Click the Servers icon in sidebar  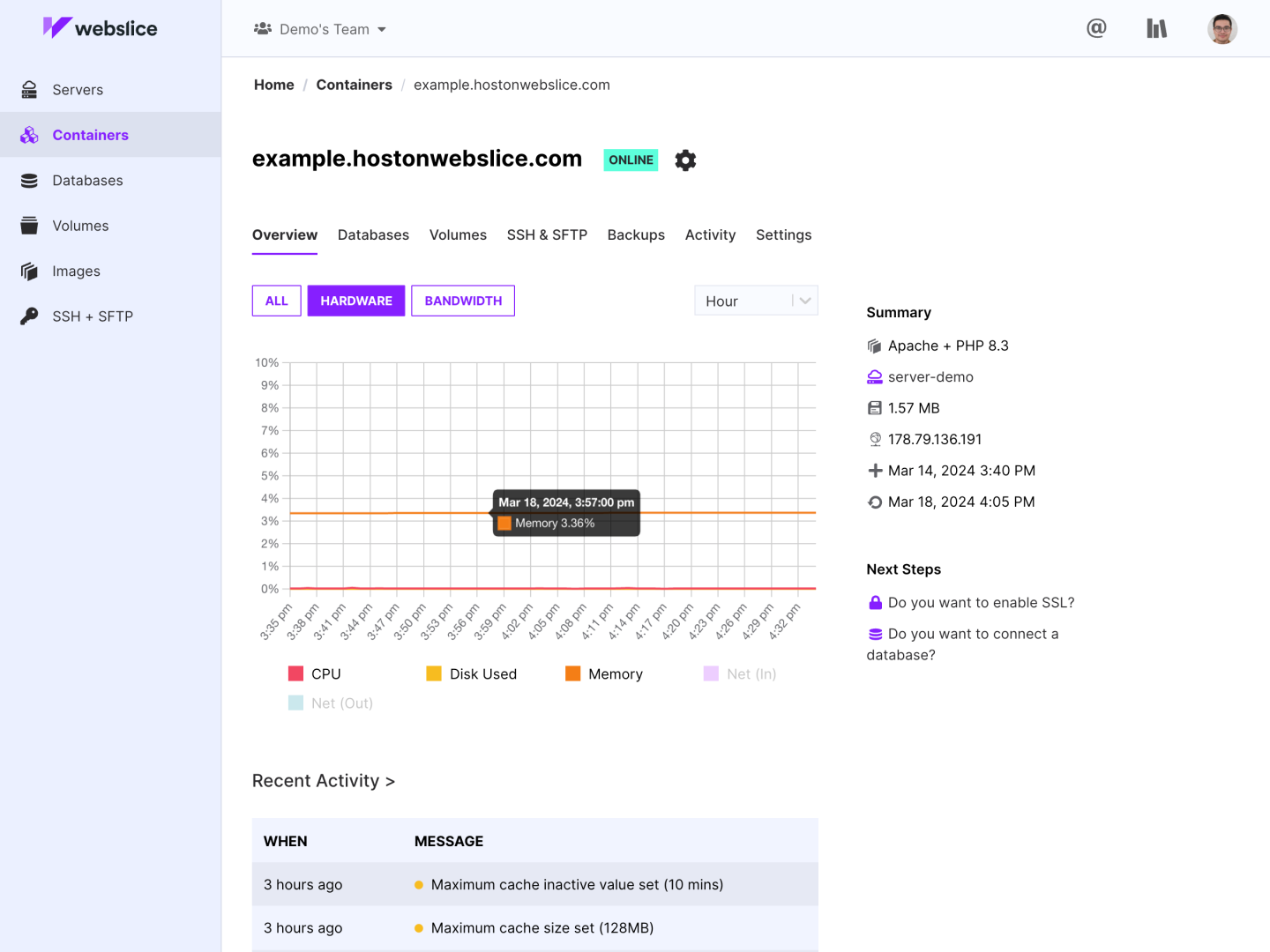tap(30, 90)
